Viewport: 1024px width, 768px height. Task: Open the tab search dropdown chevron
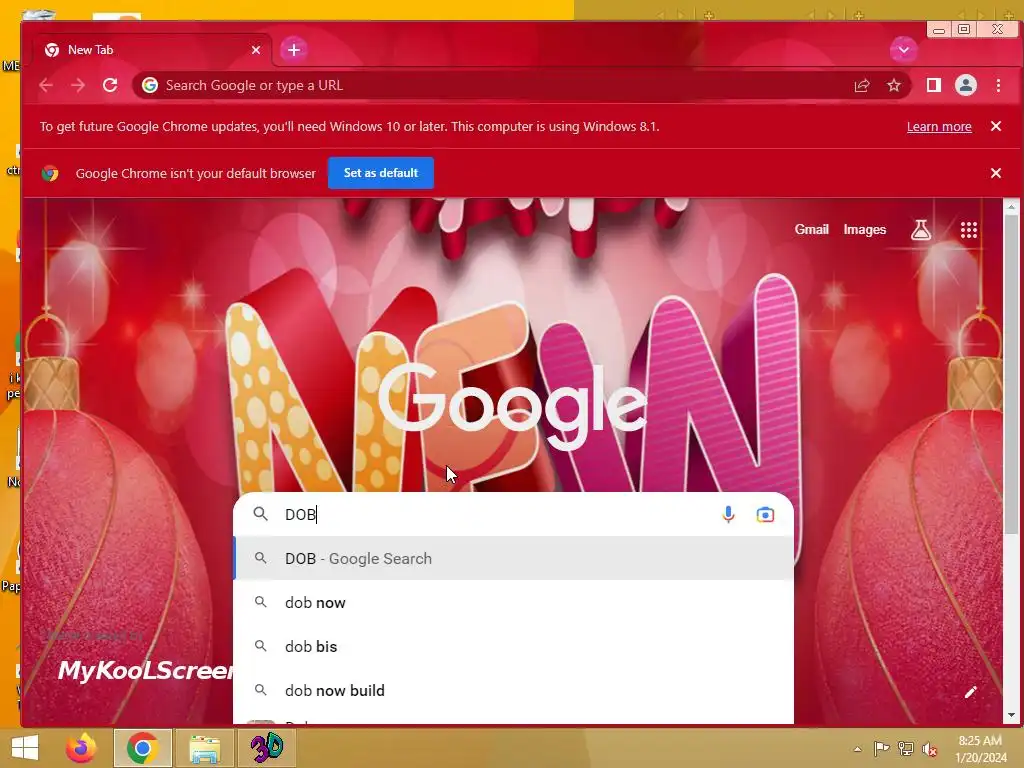pyautogui.click(x=904, y=50)
